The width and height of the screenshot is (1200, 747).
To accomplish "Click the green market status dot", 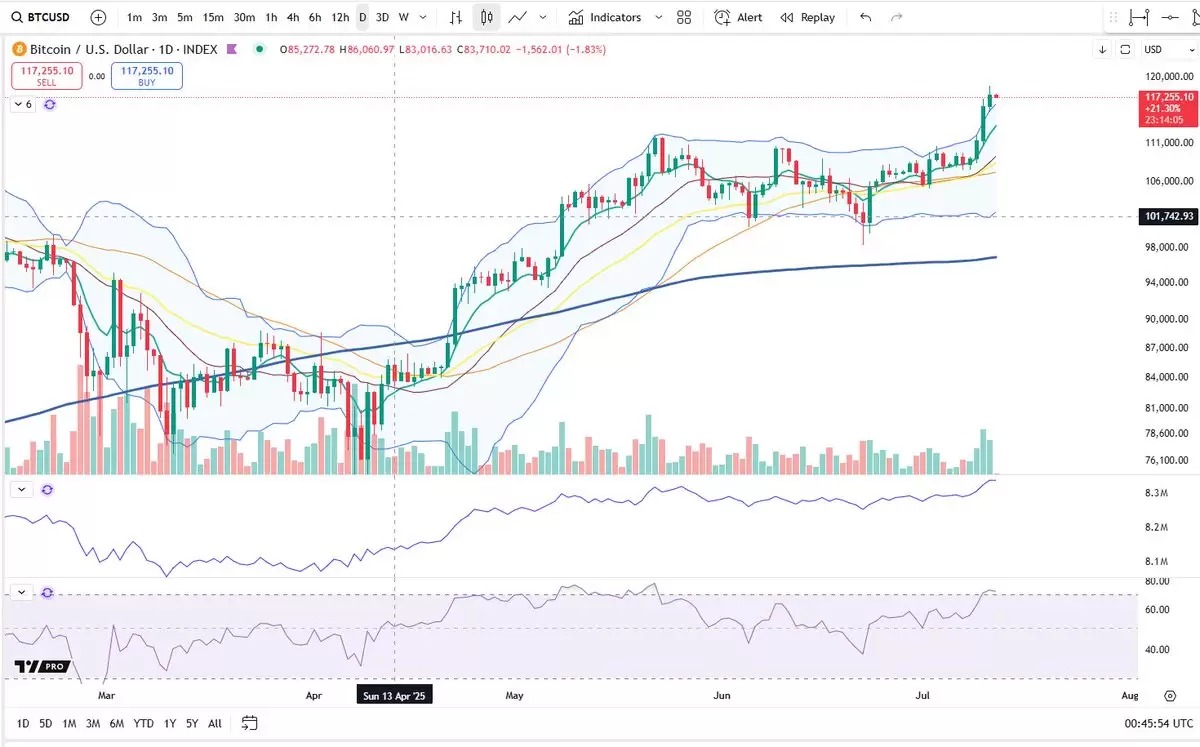I will [x=260, y=49].
